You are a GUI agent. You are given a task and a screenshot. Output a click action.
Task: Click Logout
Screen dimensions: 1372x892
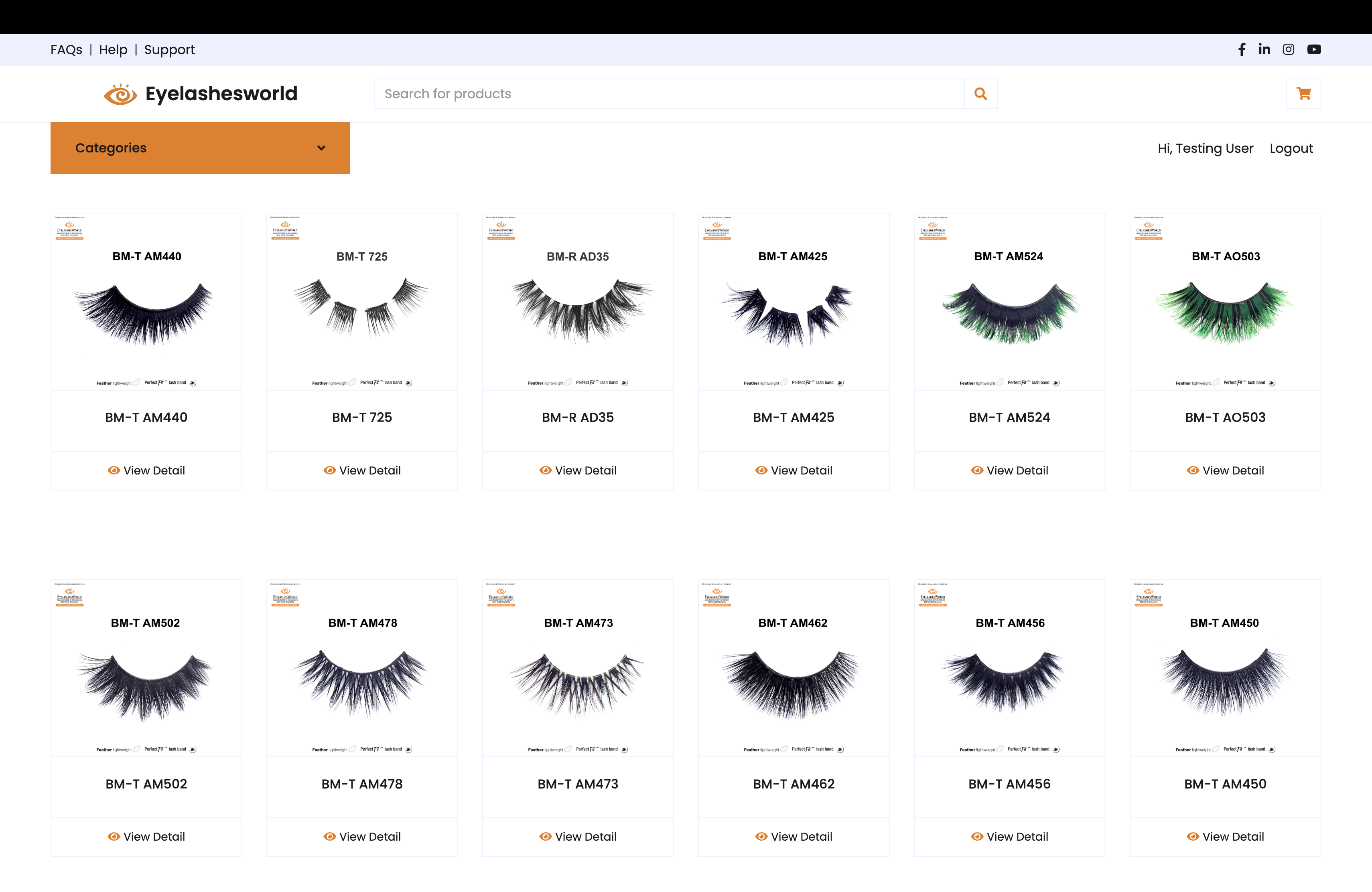[1291, 148]
